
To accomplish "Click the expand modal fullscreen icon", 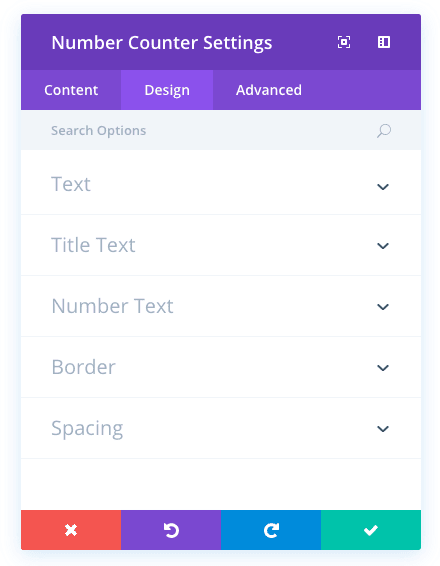I will coord(344,42).
